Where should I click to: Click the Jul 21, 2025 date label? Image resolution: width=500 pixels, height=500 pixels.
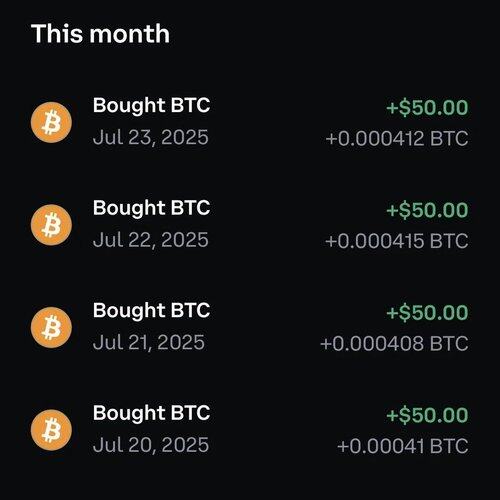coord(149,343)
